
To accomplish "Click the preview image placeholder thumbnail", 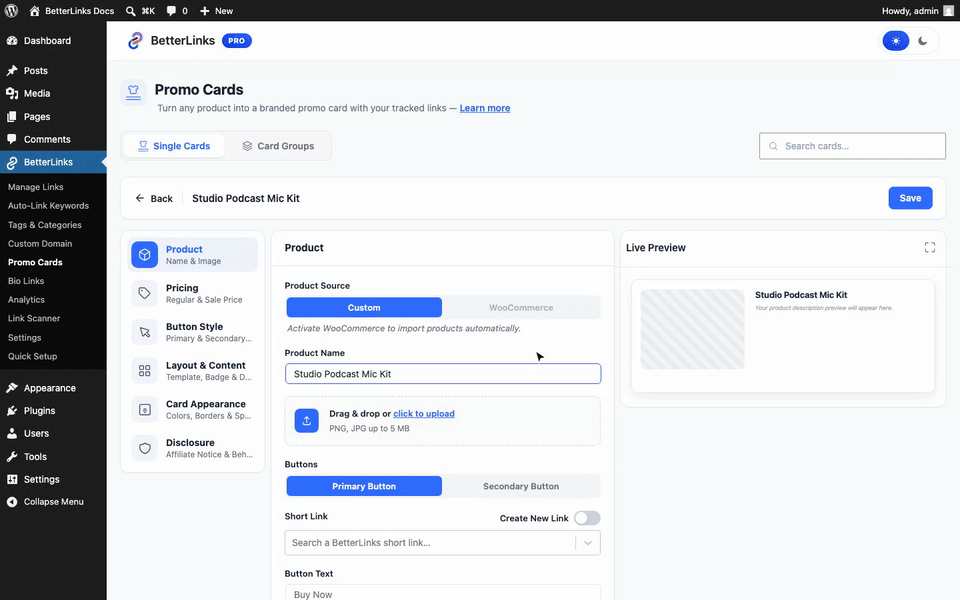I will tap(692, 329).
